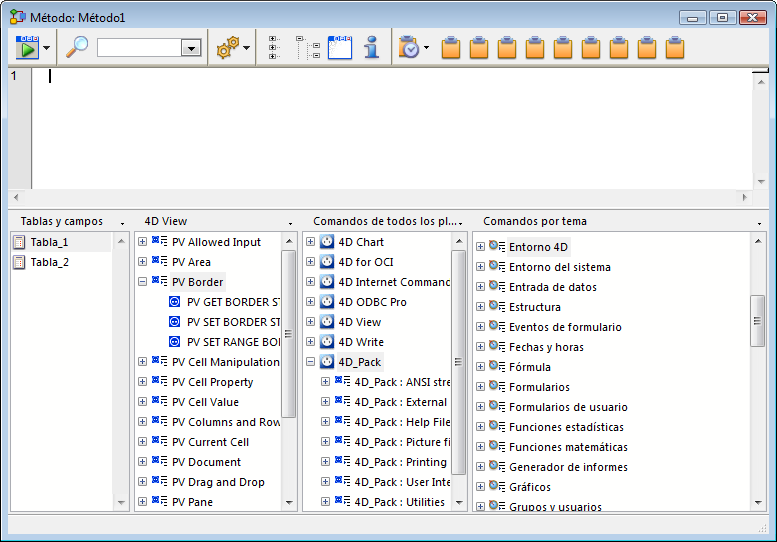
Task: Click the orange gears macros icon
Action: coord(227,48)
